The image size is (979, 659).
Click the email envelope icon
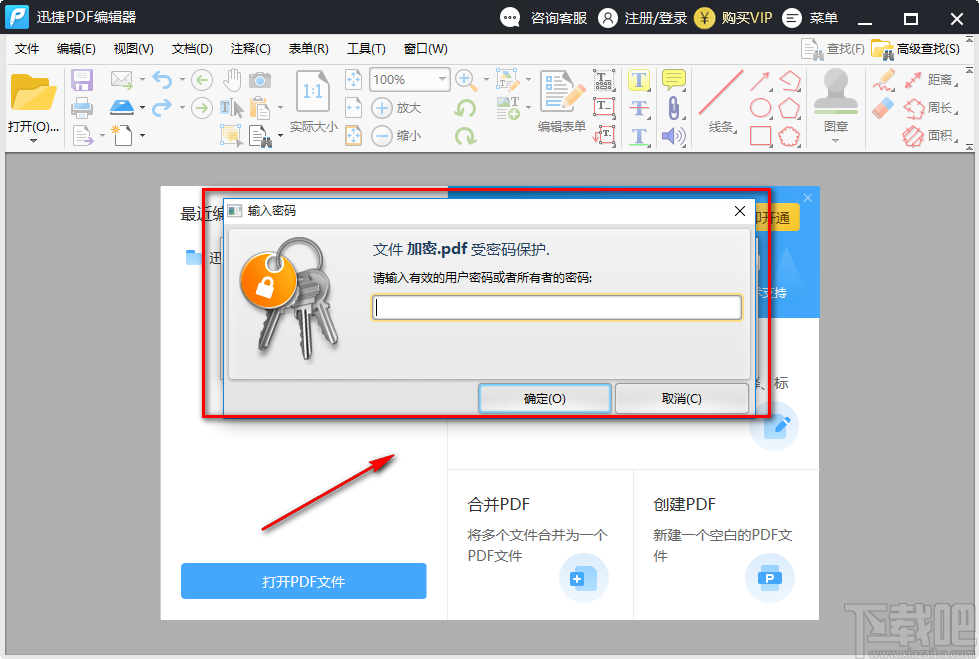click(x=121, y=80)
